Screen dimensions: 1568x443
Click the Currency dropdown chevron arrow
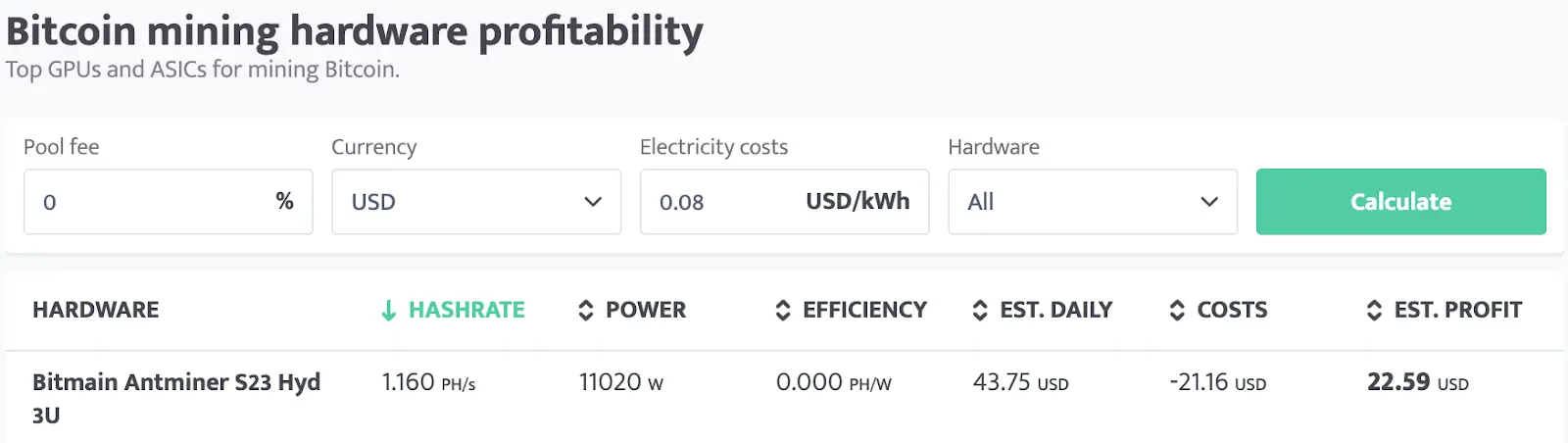(x=593, y=202)
